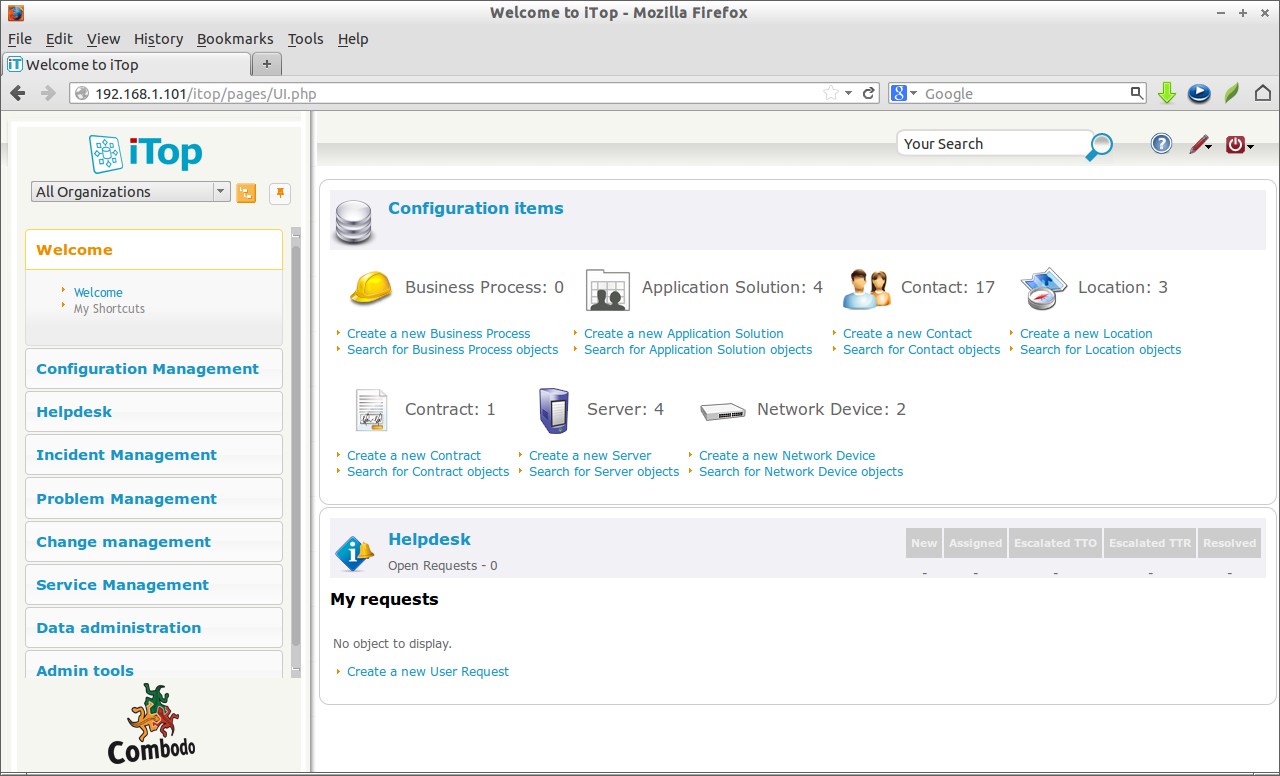Click the Business Process hard hat icon

(370, 288)
